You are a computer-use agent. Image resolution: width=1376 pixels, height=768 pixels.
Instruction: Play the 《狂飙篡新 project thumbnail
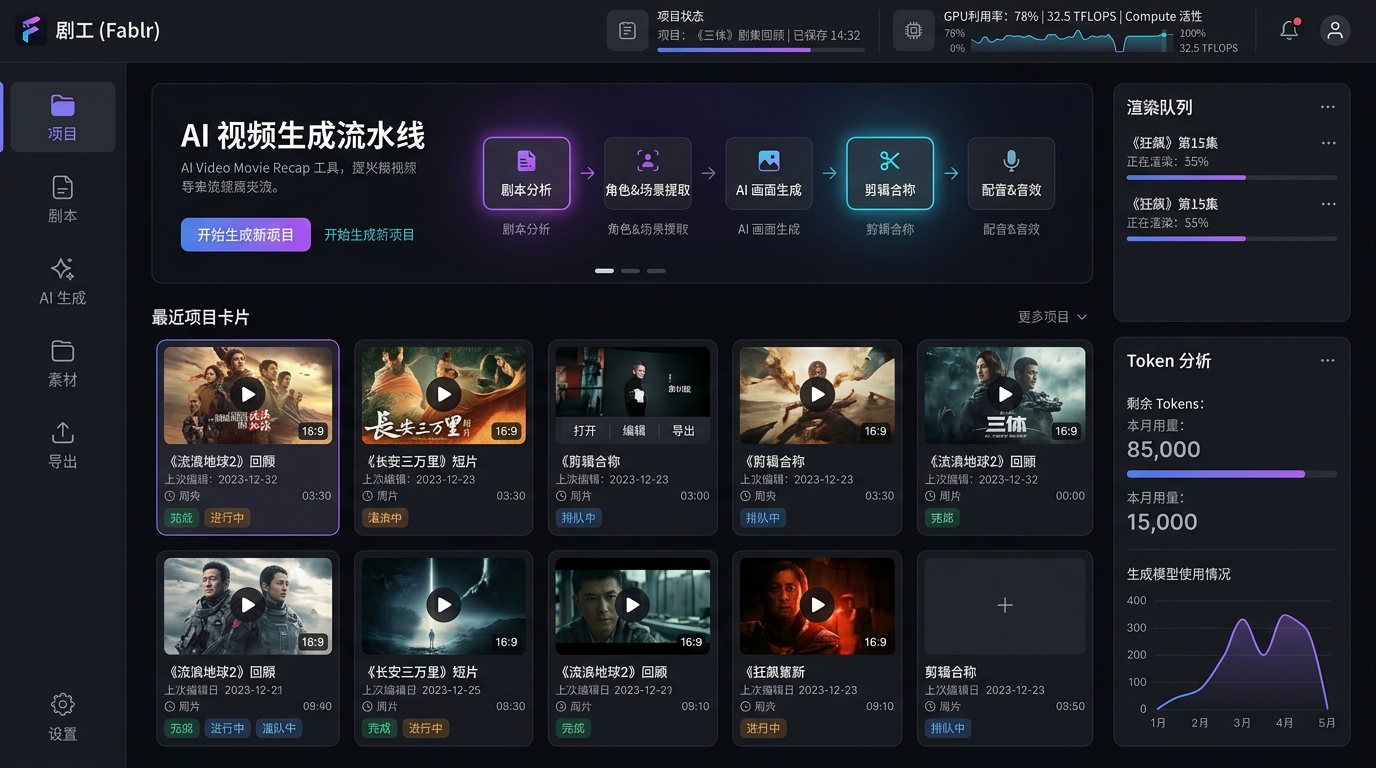[818, 605]
